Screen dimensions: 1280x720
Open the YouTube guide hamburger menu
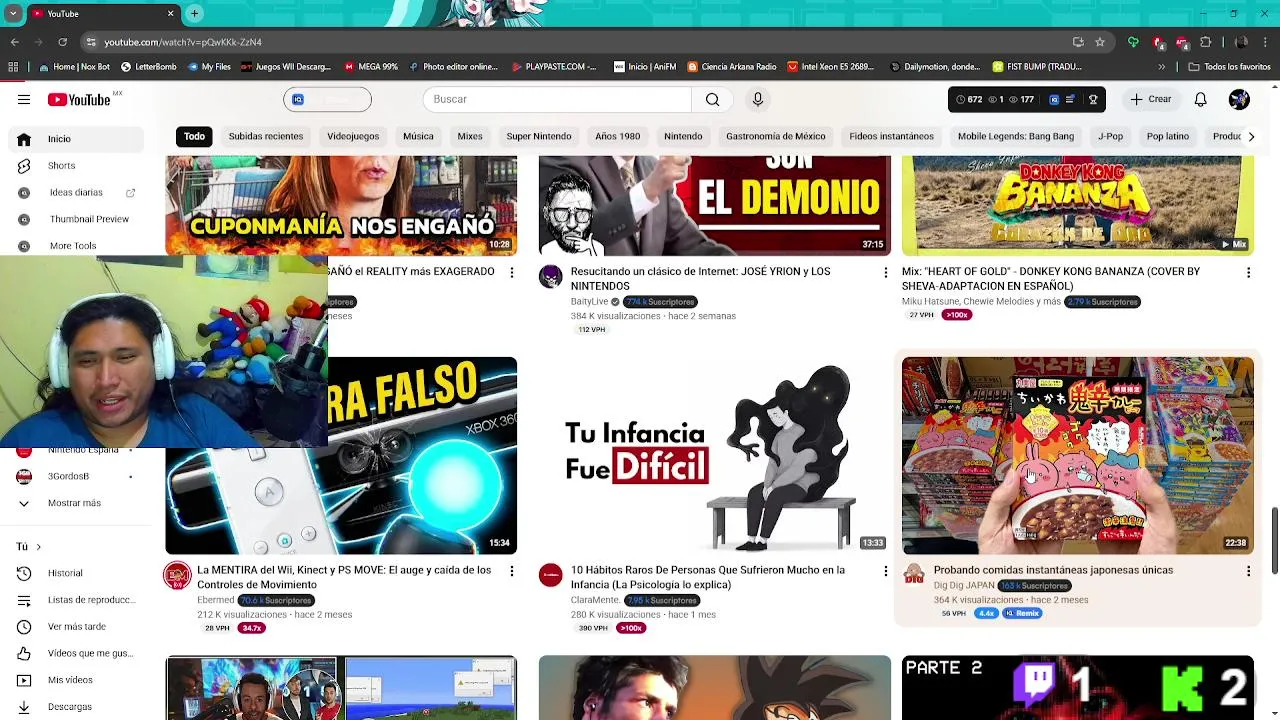(x=24, y=99)
